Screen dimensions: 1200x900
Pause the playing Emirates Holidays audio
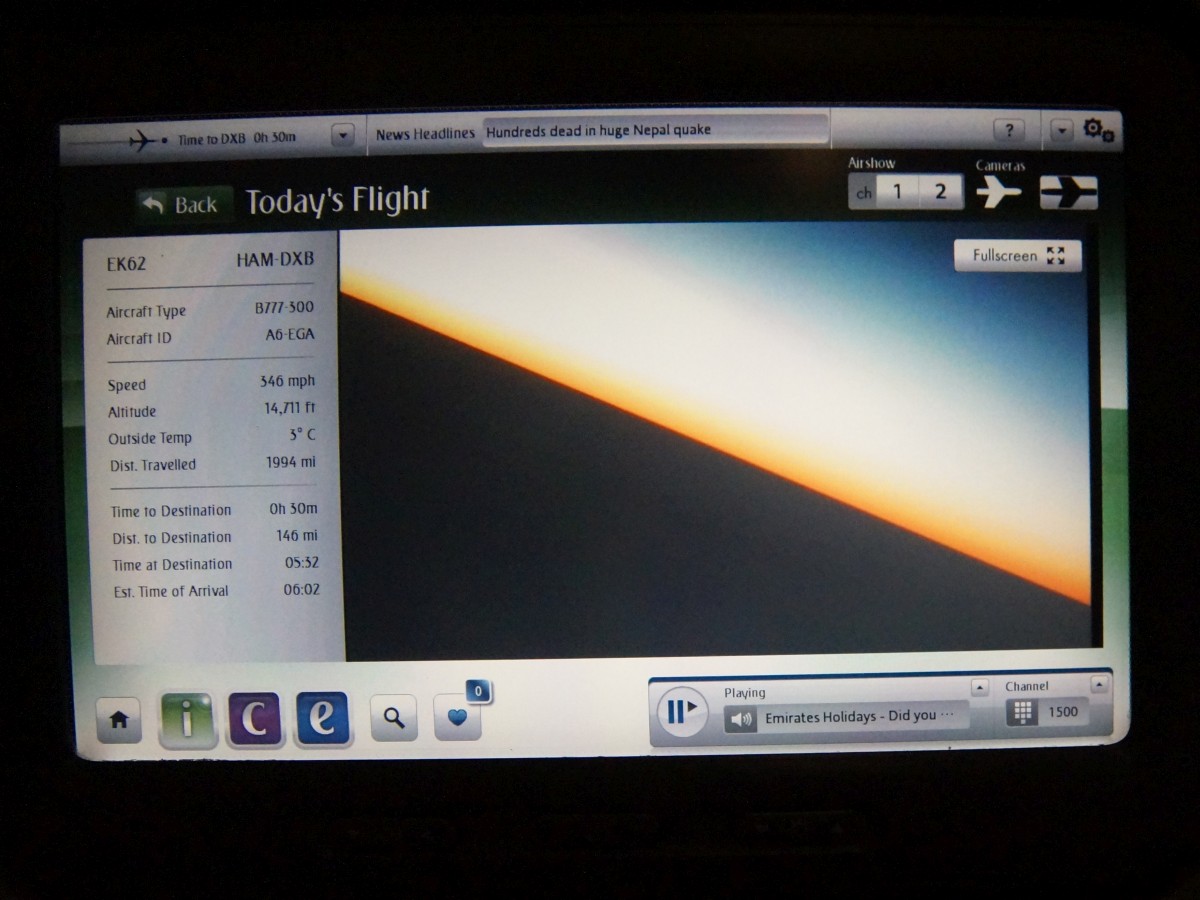pos(681,712)
